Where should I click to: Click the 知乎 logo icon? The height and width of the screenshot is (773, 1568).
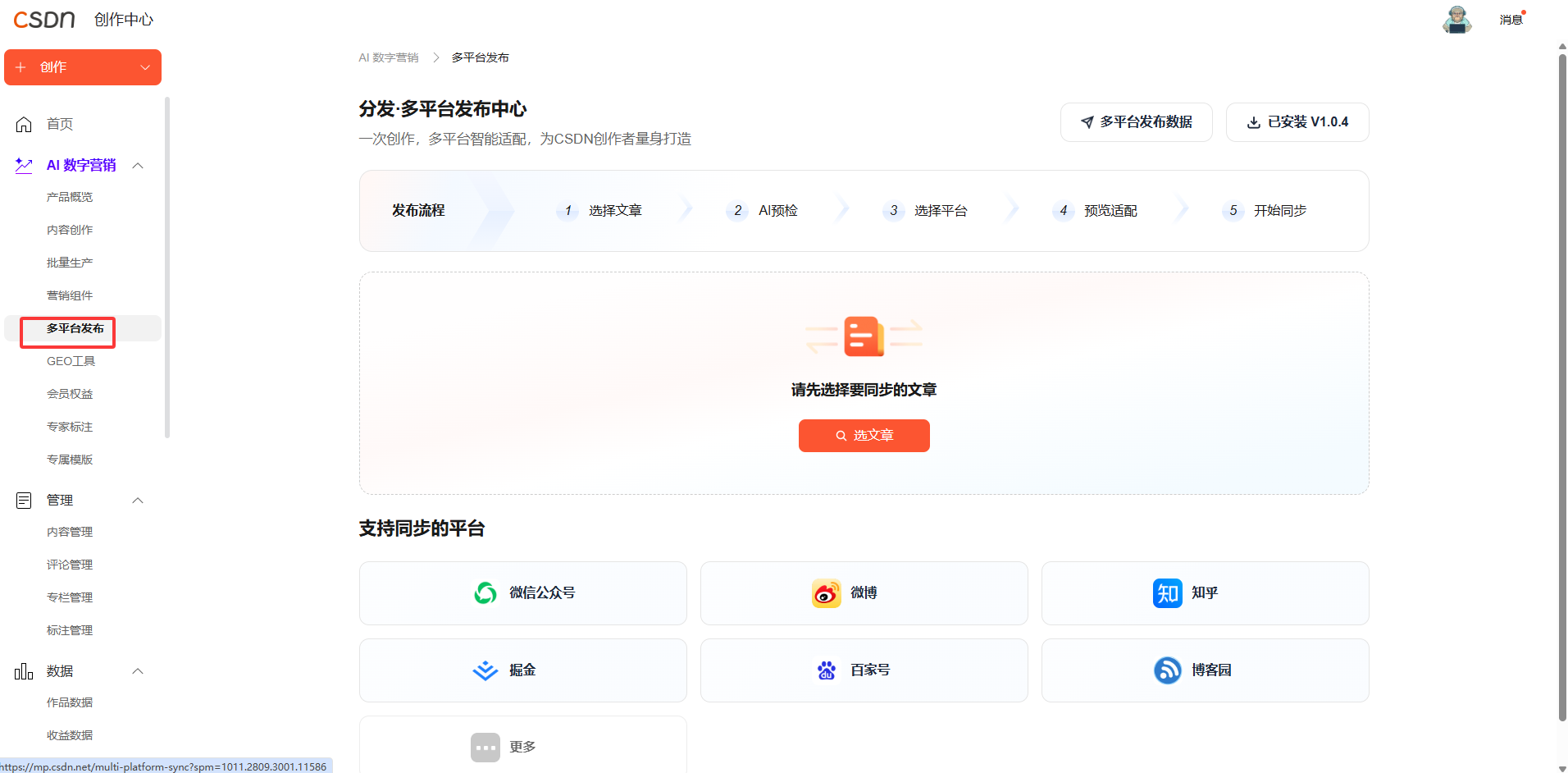pos(1168,593)
